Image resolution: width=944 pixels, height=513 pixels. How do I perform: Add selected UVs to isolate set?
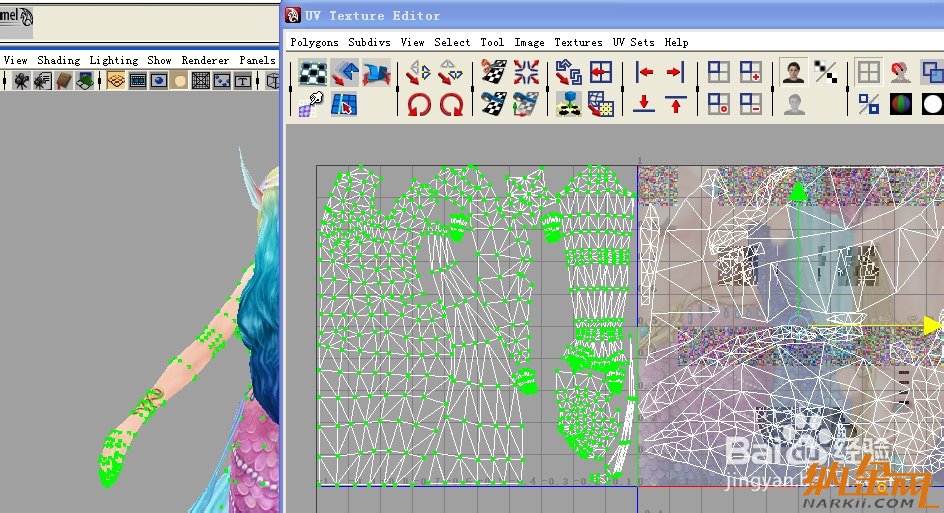751,73
